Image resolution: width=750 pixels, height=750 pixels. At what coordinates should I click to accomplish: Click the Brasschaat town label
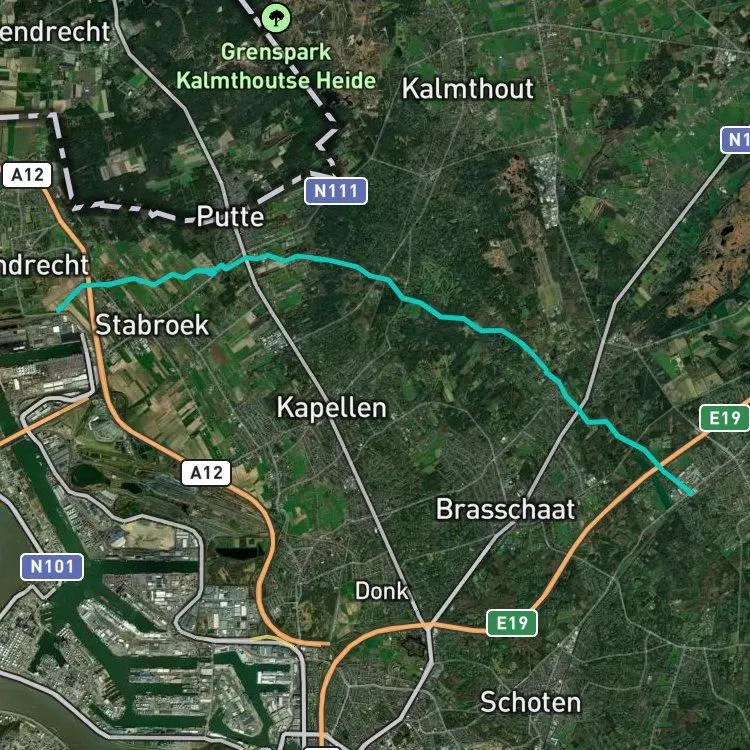point(506,509)
